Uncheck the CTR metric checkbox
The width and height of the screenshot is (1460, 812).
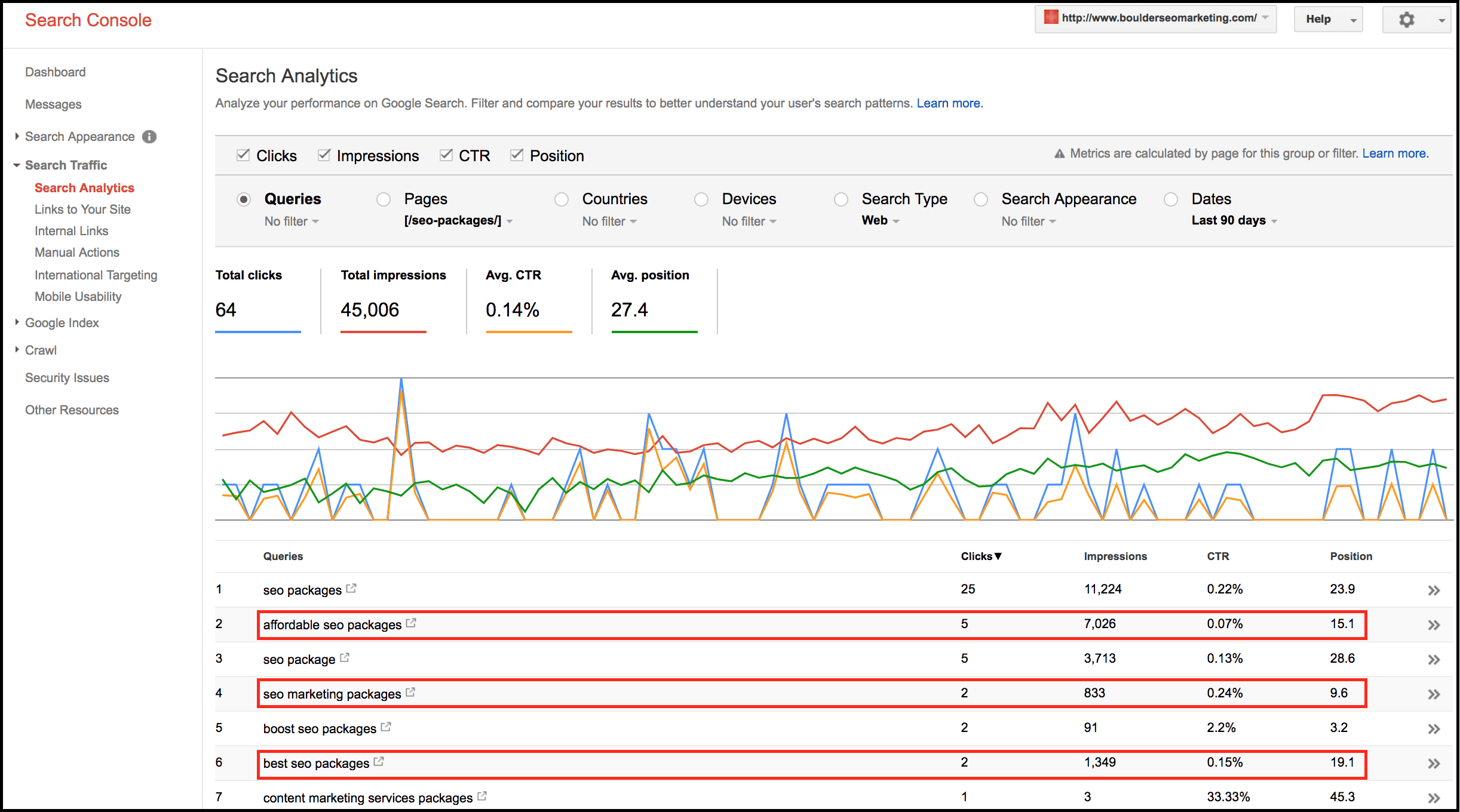[446, 155]
